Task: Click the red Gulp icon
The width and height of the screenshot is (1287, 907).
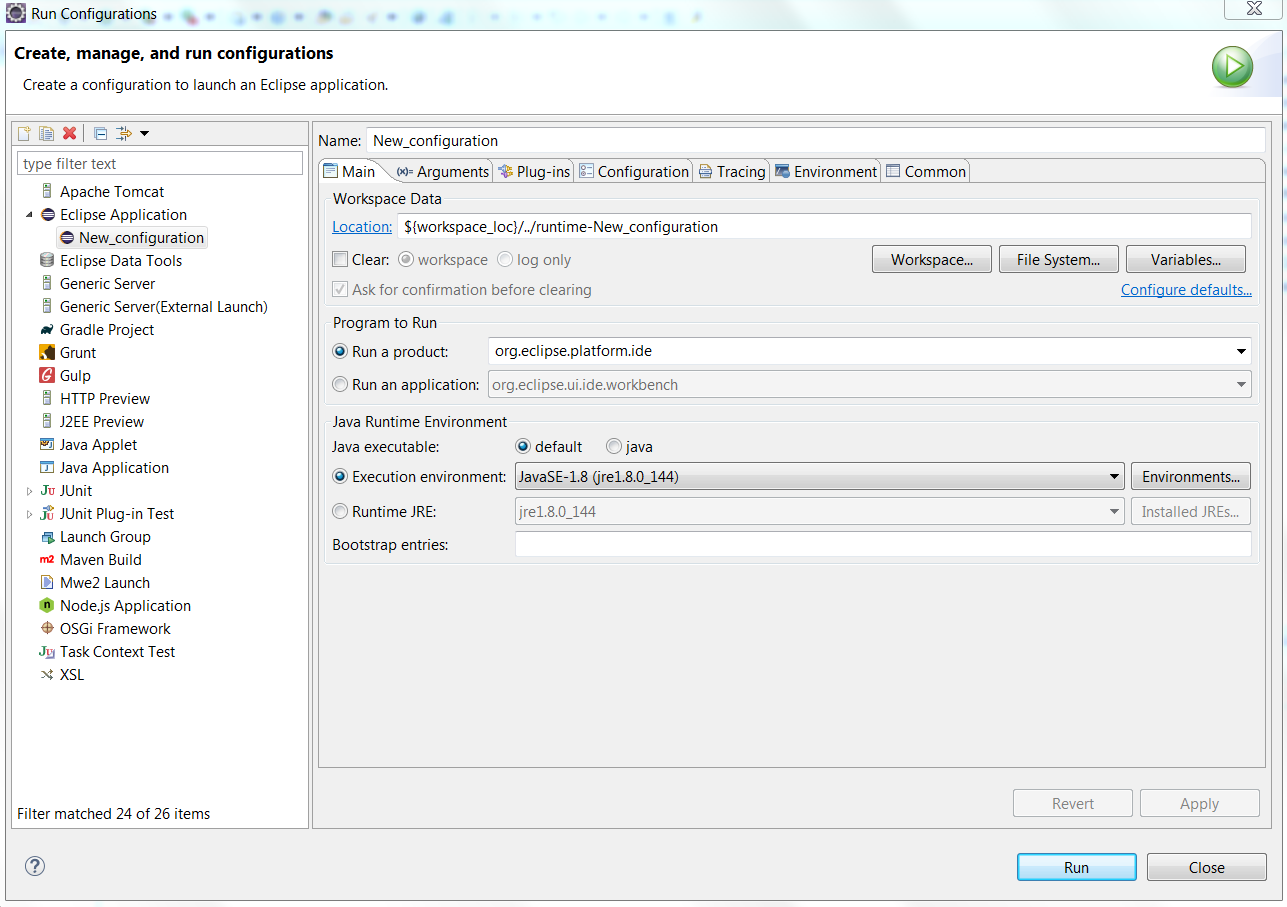Action: (47, 375)
